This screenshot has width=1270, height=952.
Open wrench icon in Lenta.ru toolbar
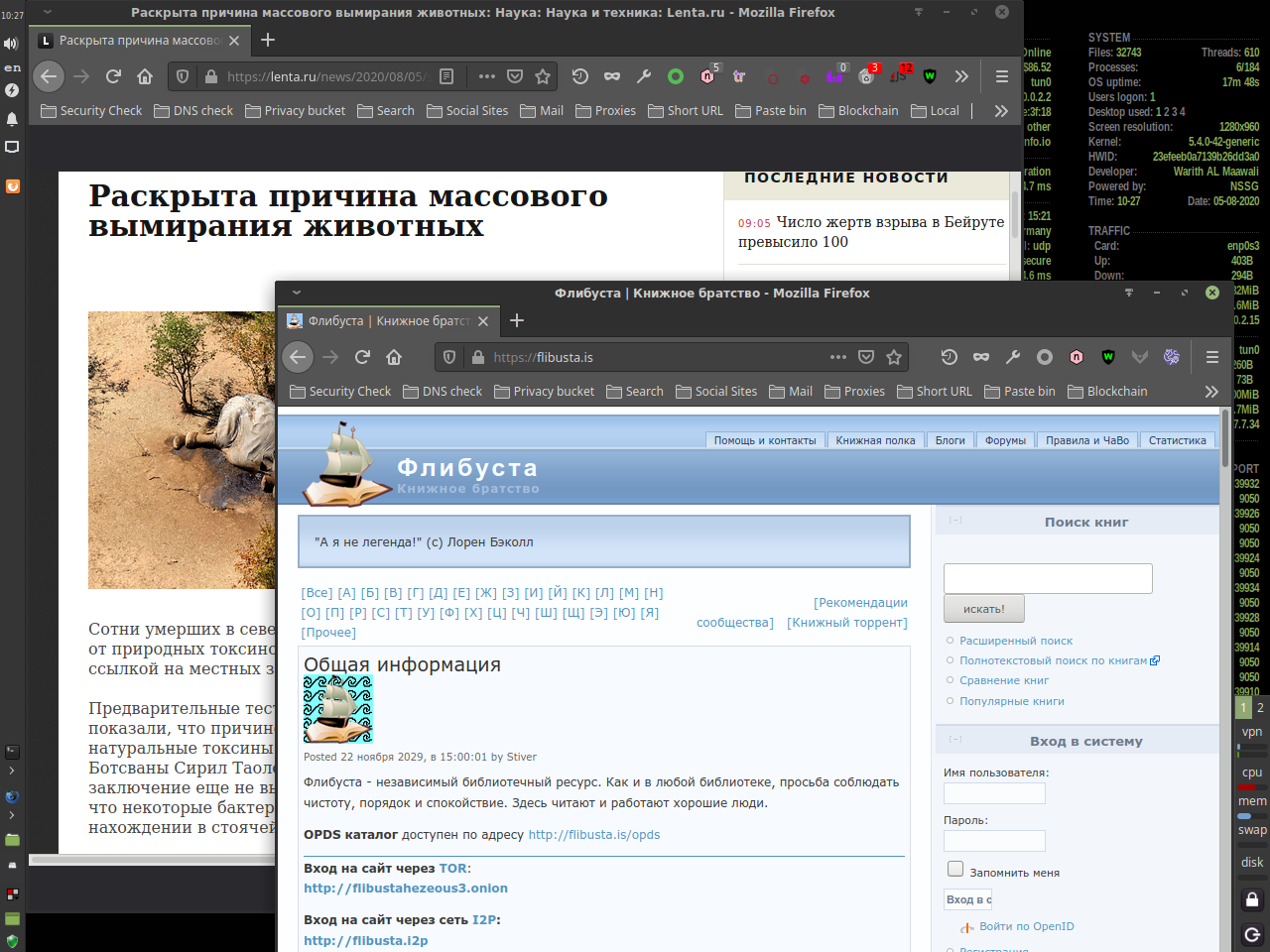[x=644, y=76]
